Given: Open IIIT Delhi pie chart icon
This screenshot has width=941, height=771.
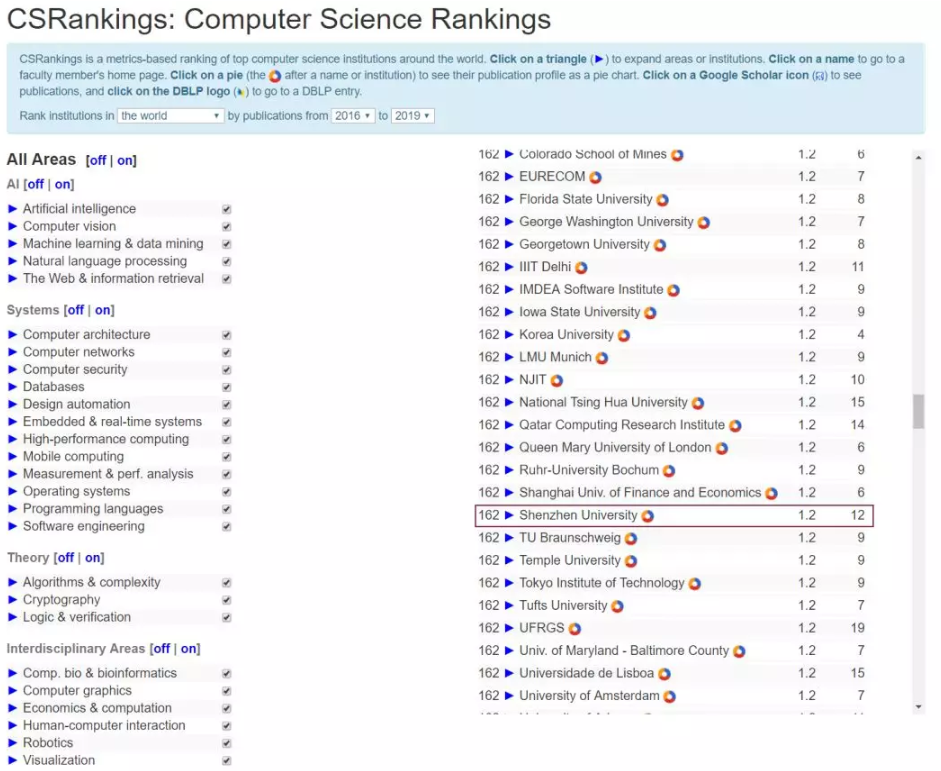Looking at the screenshot, I should coord(581,268).
